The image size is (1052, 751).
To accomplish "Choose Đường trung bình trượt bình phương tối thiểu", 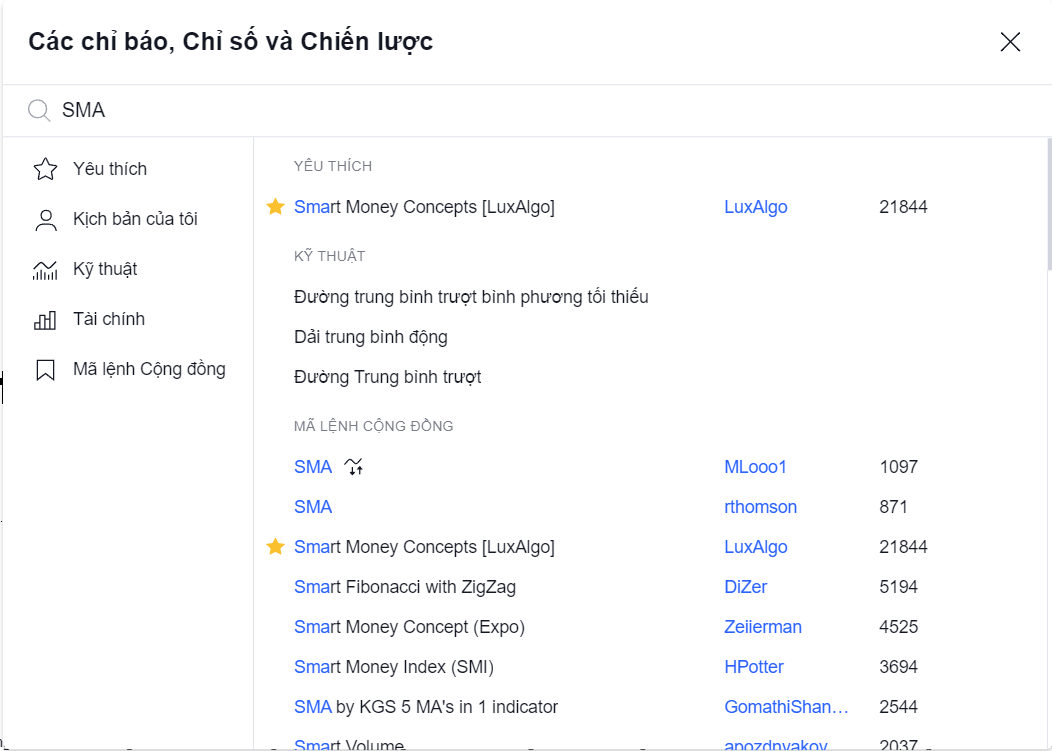I will (471, 297).
